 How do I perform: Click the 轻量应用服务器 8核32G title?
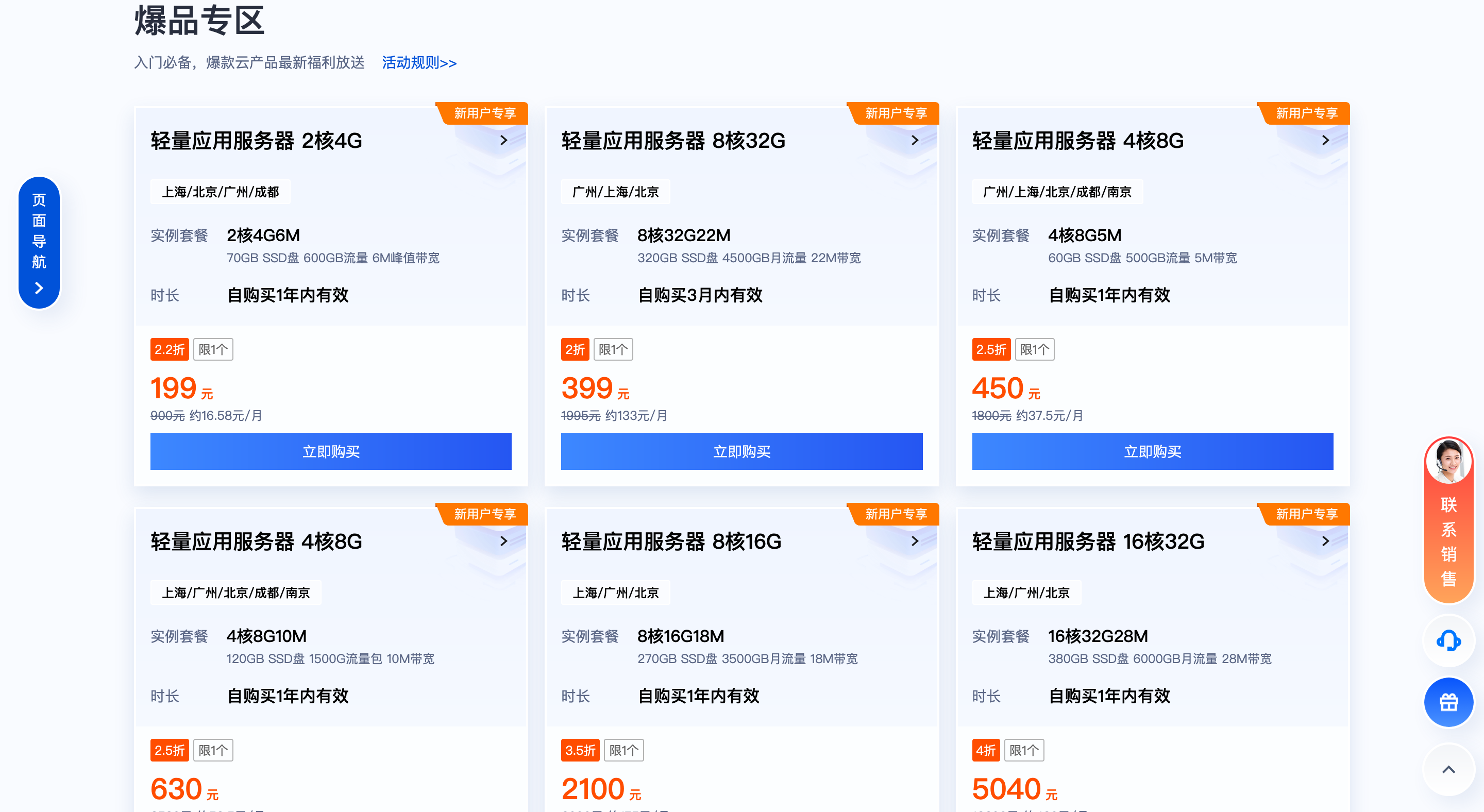(673, 141)
